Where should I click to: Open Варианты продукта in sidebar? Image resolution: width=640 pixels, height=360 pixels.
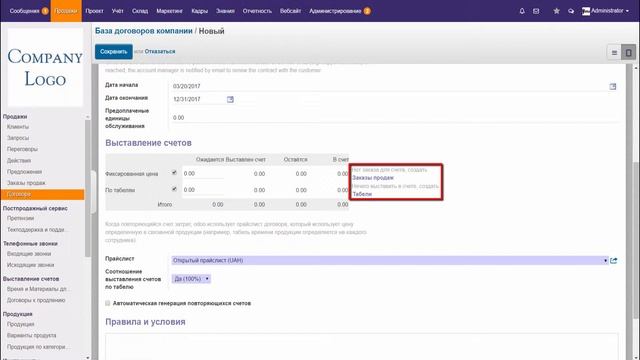click(x=31, y=336)
